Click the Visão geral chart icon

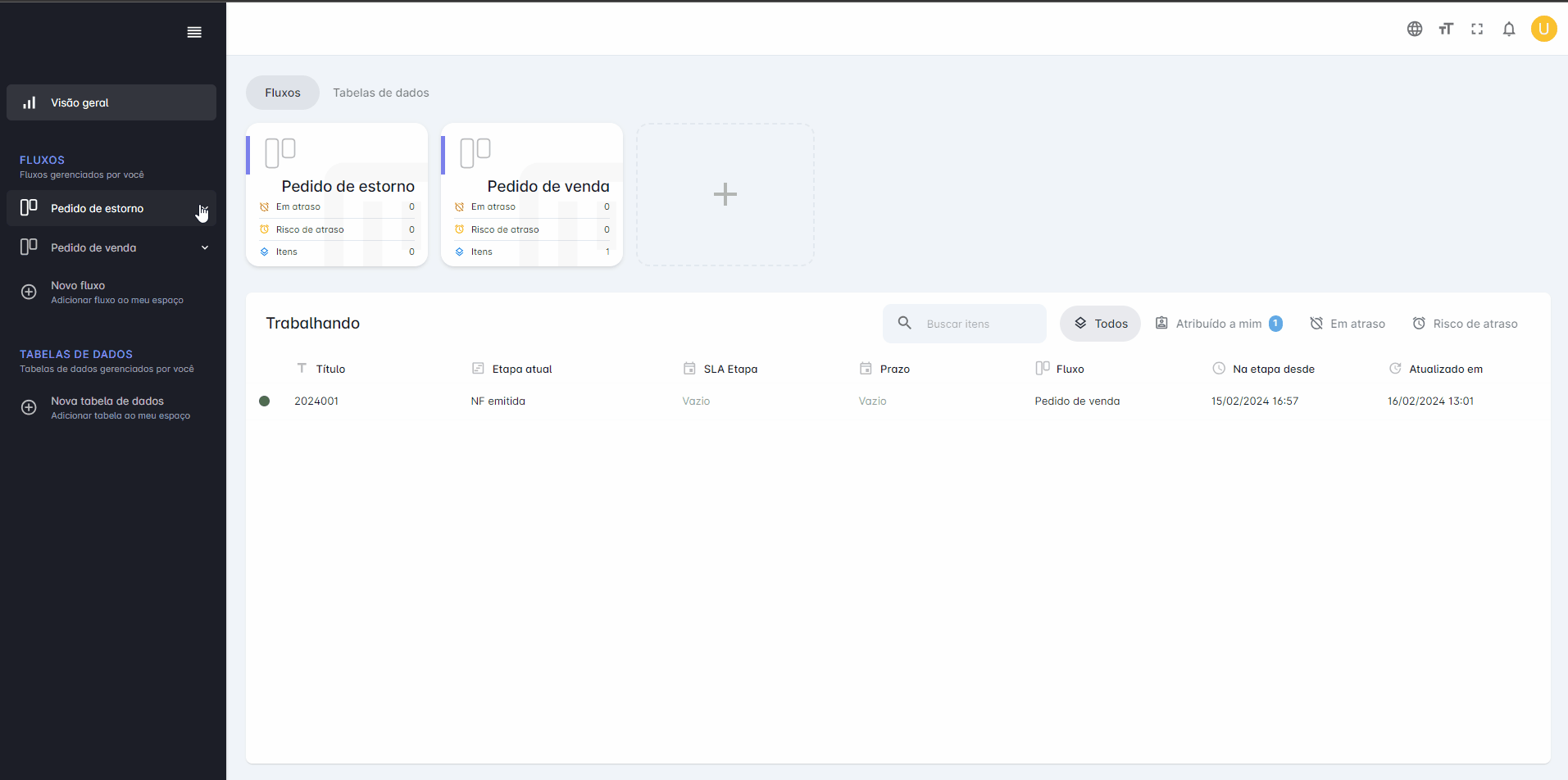(29, 102)
